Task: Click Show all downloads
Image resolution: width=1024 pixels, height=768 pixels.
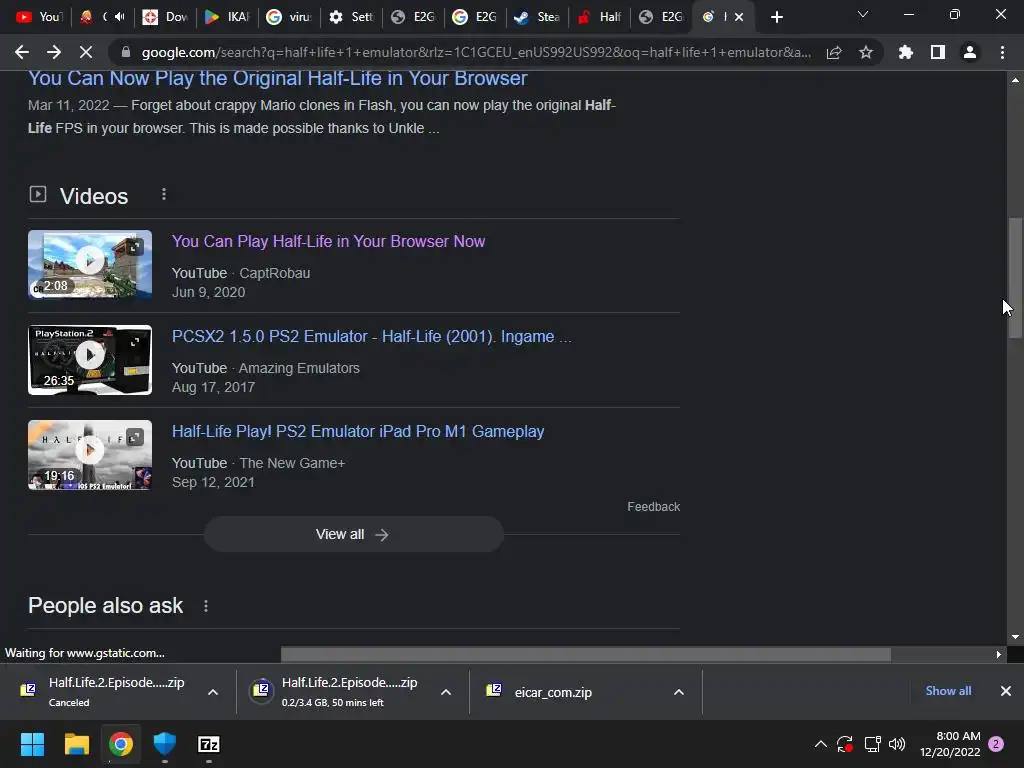Action: coord(948,691)
